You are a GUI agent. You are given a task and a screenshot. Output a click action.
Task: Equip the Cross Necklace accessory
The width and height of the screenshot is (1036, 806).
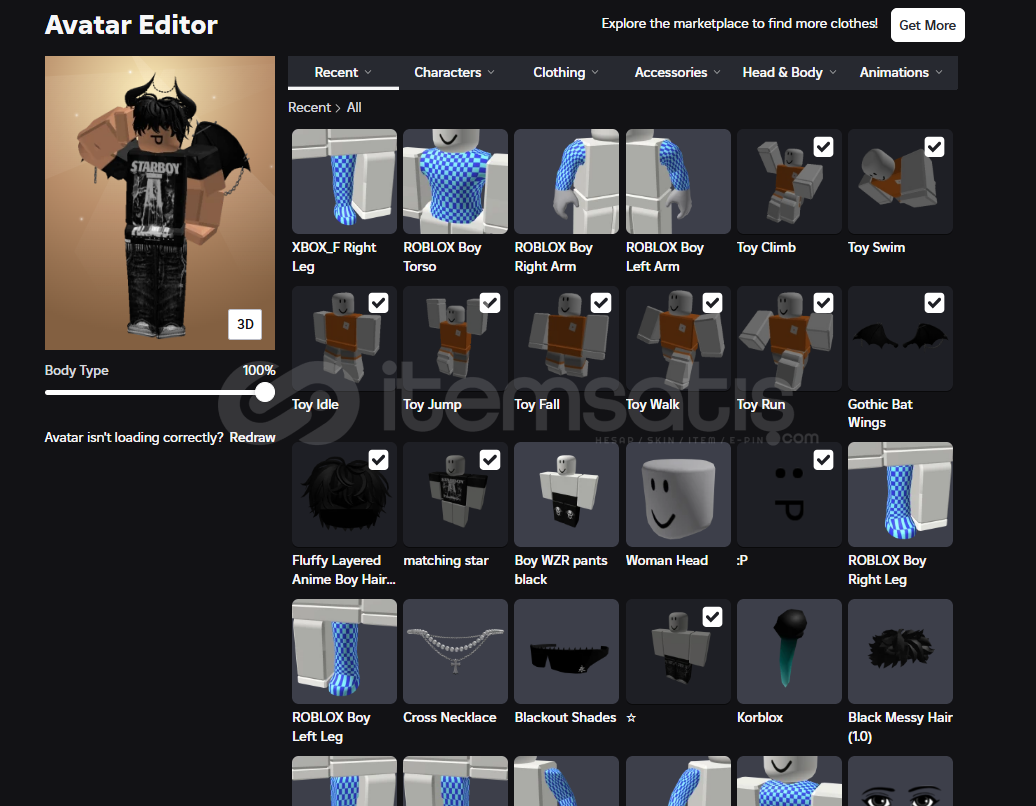(455, 651)
